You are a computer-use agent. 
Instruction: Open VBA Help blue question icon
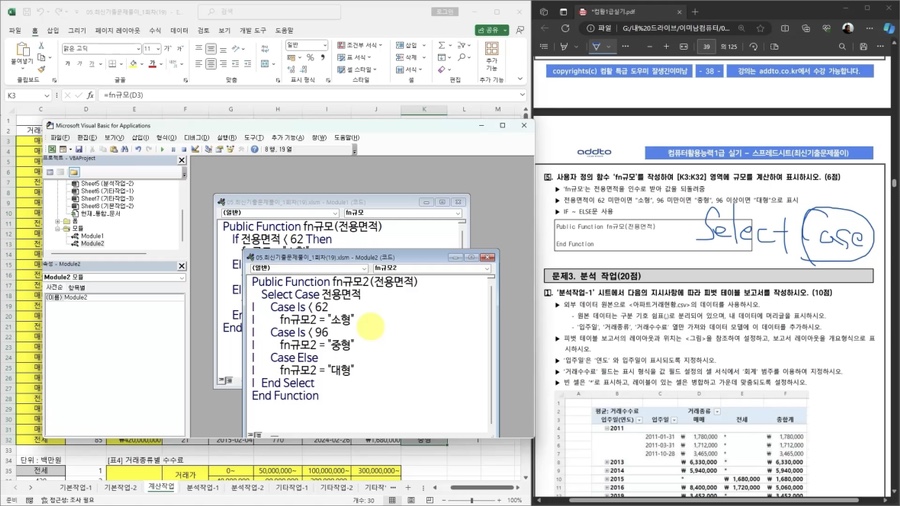coord(255,149)
